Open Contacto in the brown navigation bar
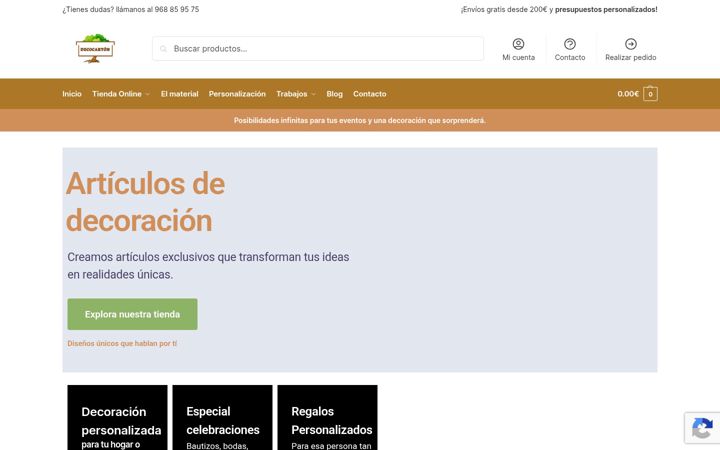720x450 pixels. [x=370, y=94]
